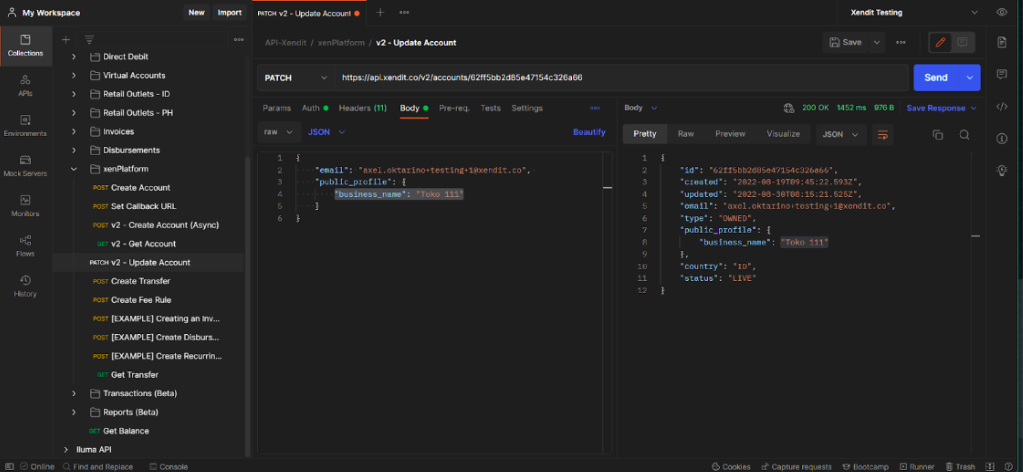Open tab options three-dot menu beside plus
Screen dimensions: 1023x472
tap(405, 12)
